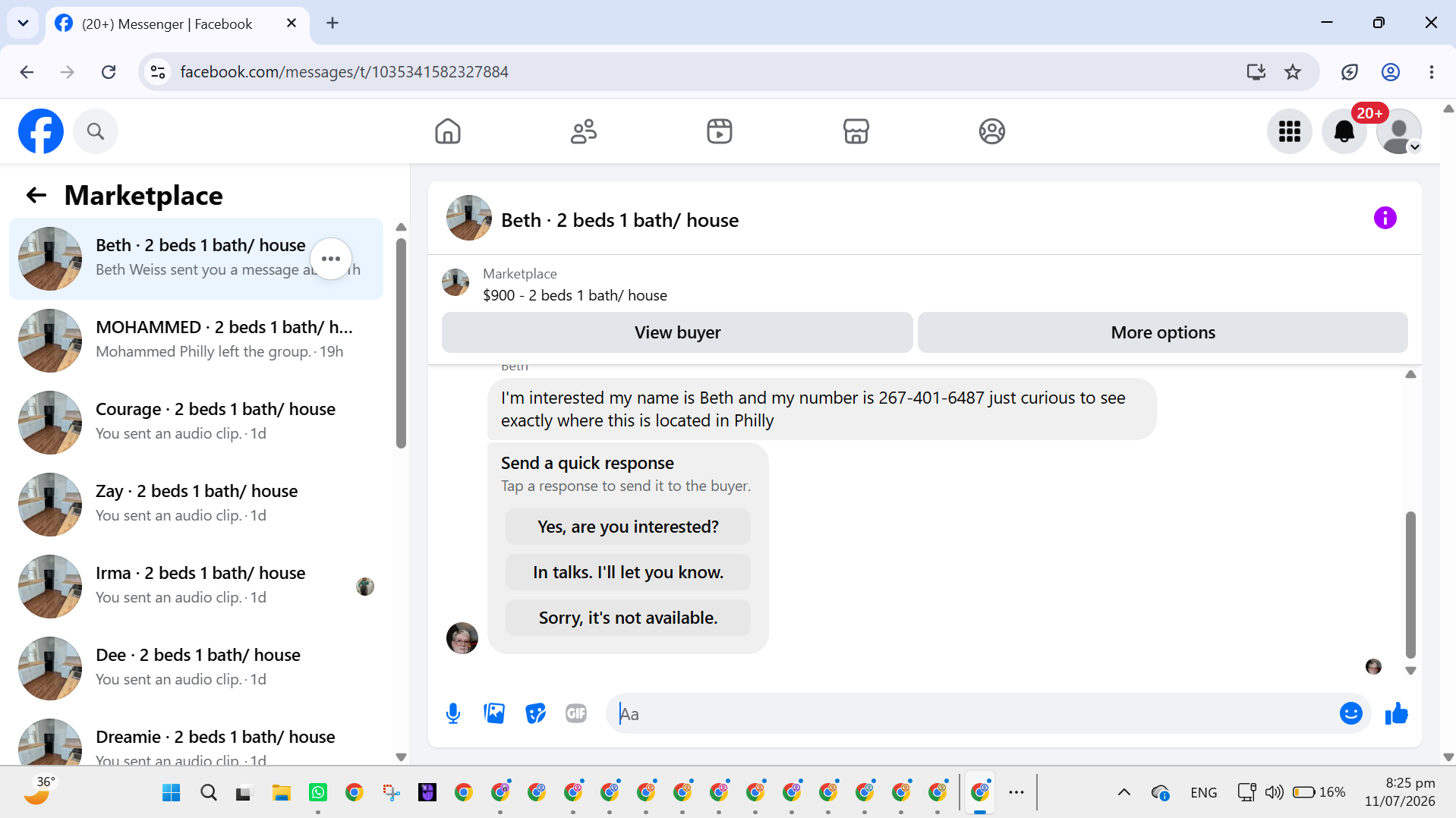Open the Dee 2 beds conversation
The image size is (1456, 818).
[x=197, y=668]
